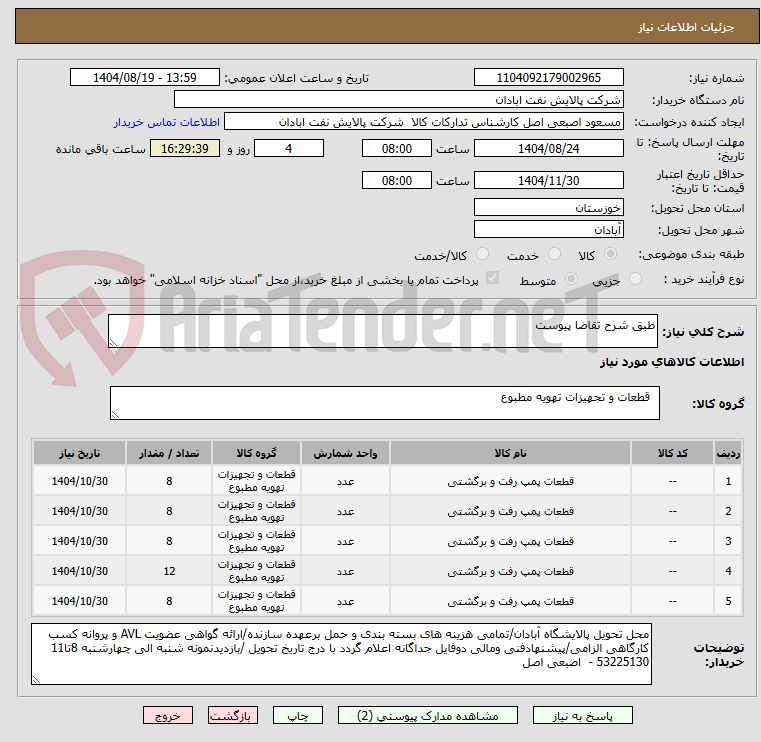761x742 pixels.
Task: Click the خروج exit button
Action: [168, 715]
